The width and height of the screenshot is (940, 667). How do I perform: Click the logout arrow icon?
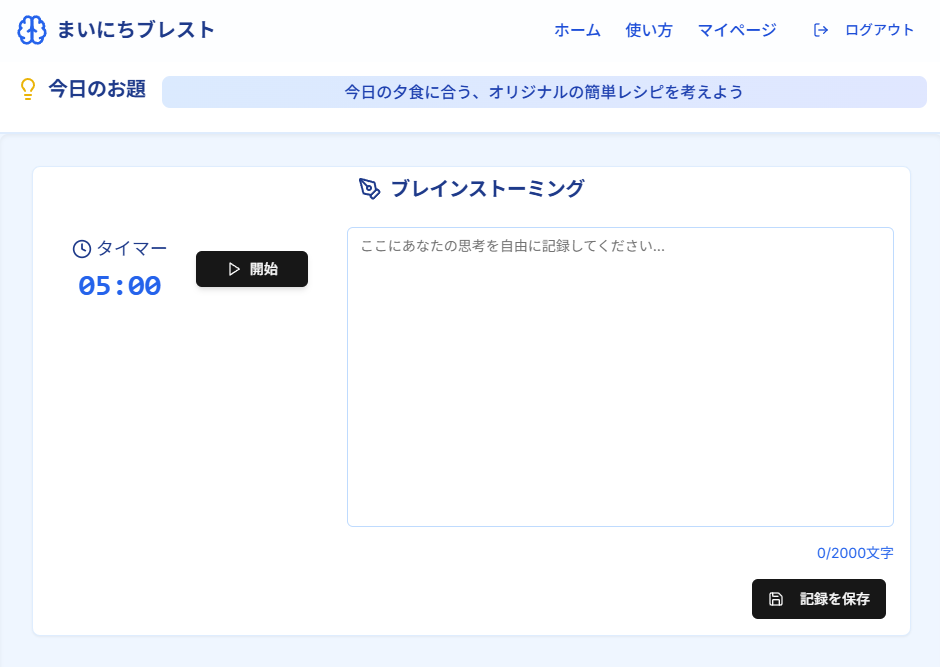[x=821, y=30]
